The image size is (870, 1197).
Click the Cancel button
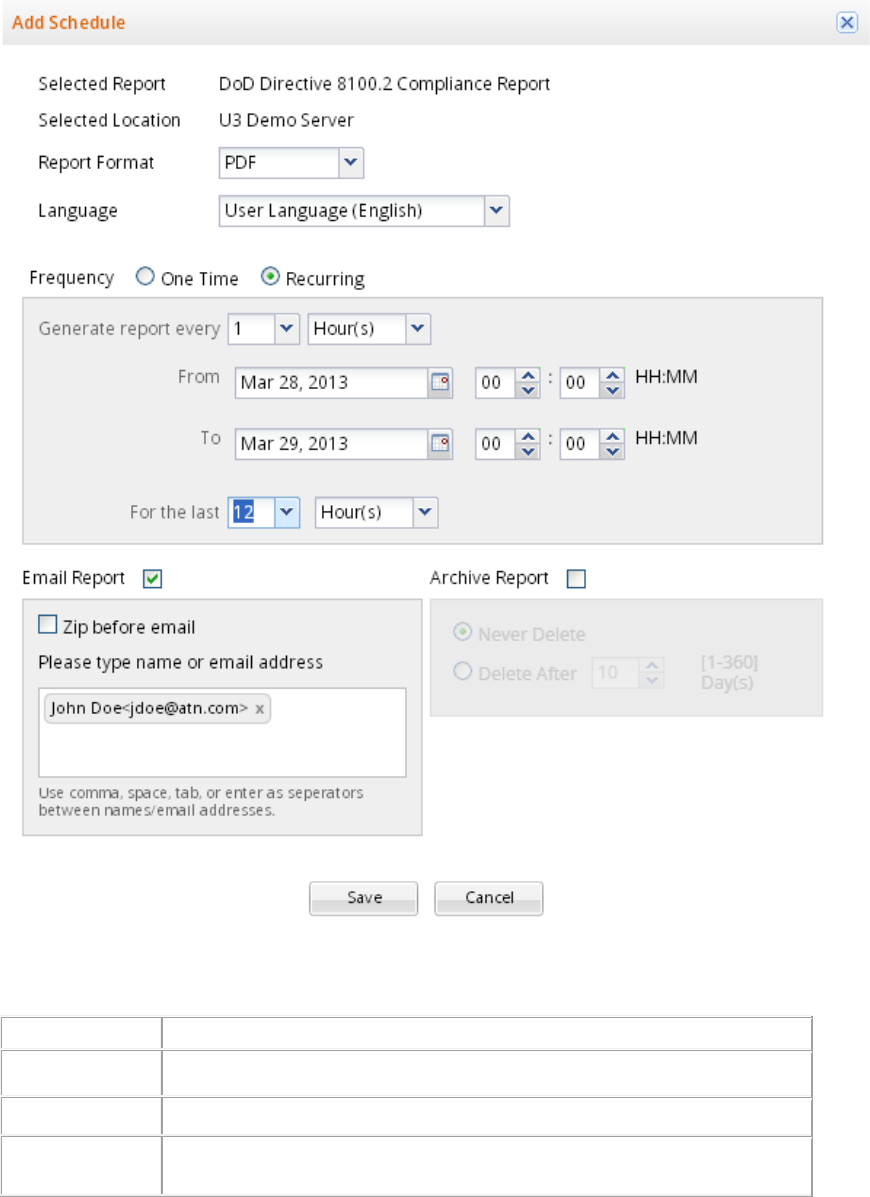489,898
